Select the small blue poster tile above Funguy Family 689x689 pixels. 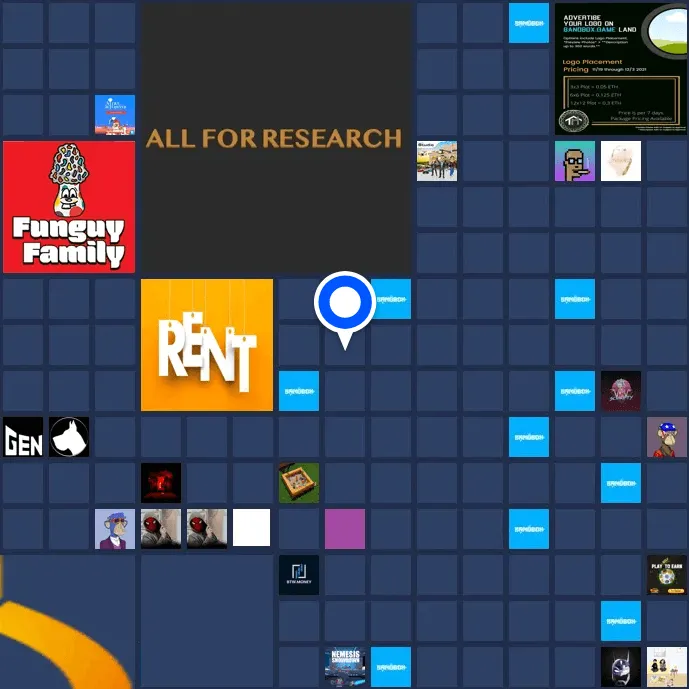coord(115,115)
